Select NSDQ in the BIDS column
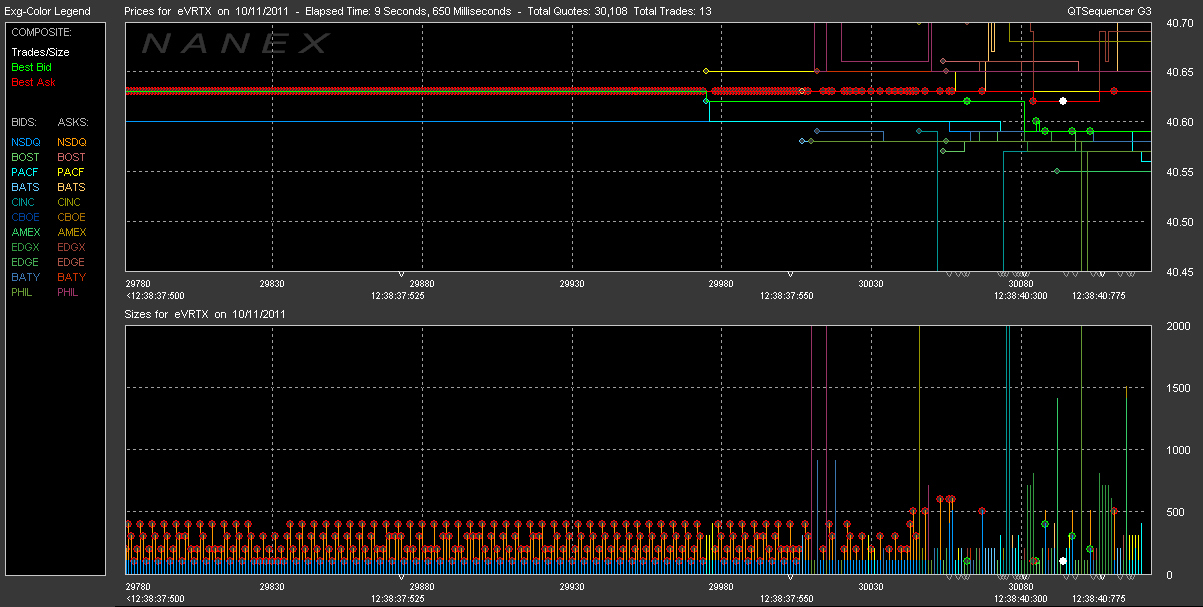Viewport: 1203px width, 607px height. [25, 142]
